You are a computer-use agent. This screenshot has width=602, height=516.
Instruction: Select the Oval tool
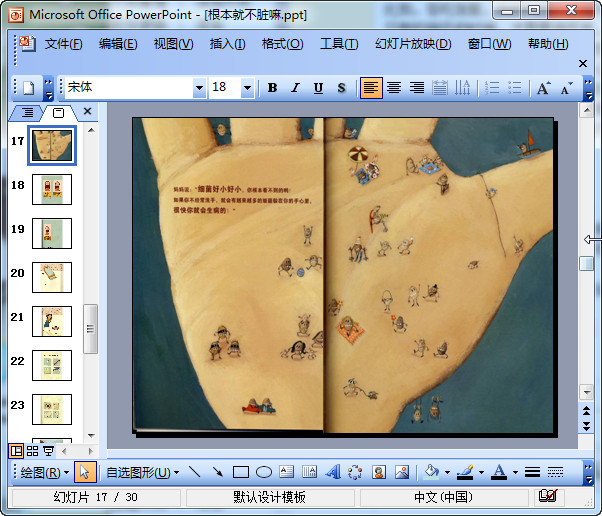264,472
